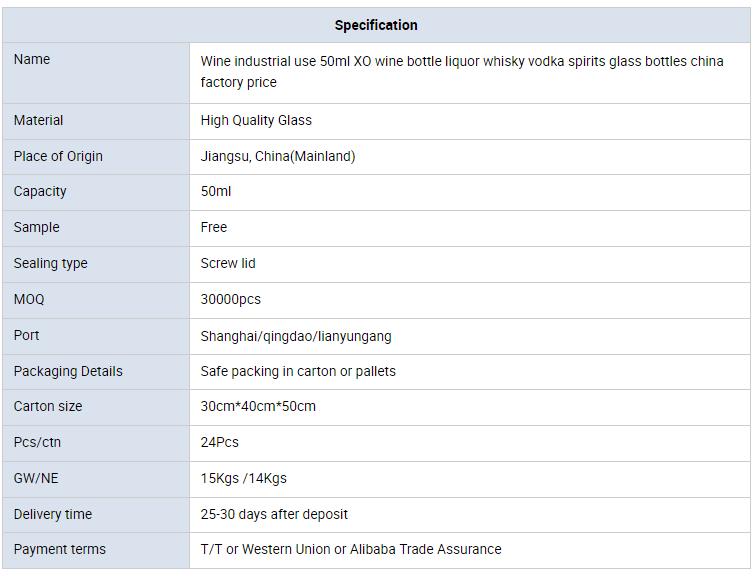This screenshot has width=754, height=576.
Task: Select the Material row label
Action: click(38, 120)
